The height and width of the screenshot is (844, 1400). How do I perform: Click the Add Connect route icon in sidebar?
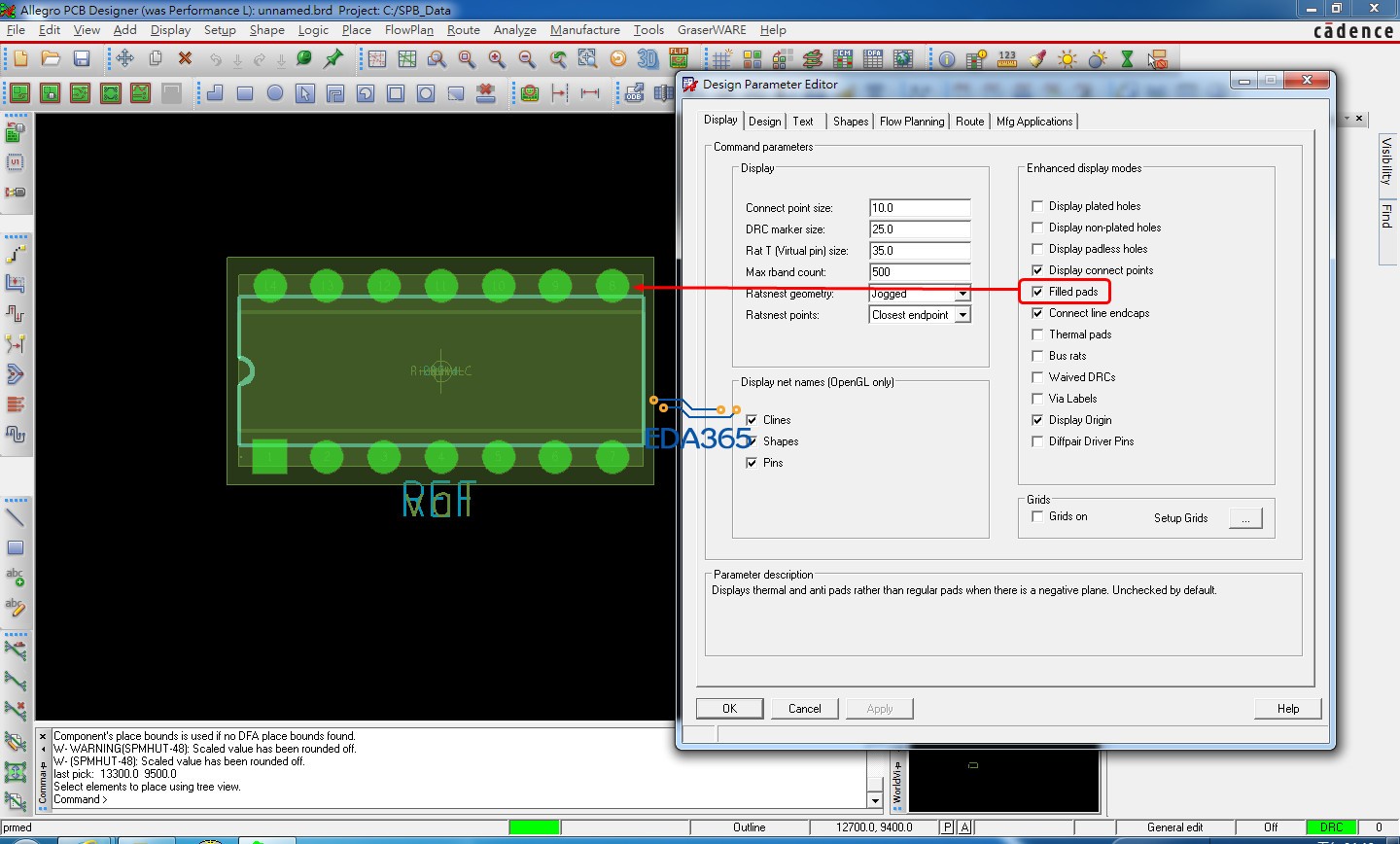tap(16, 254)
